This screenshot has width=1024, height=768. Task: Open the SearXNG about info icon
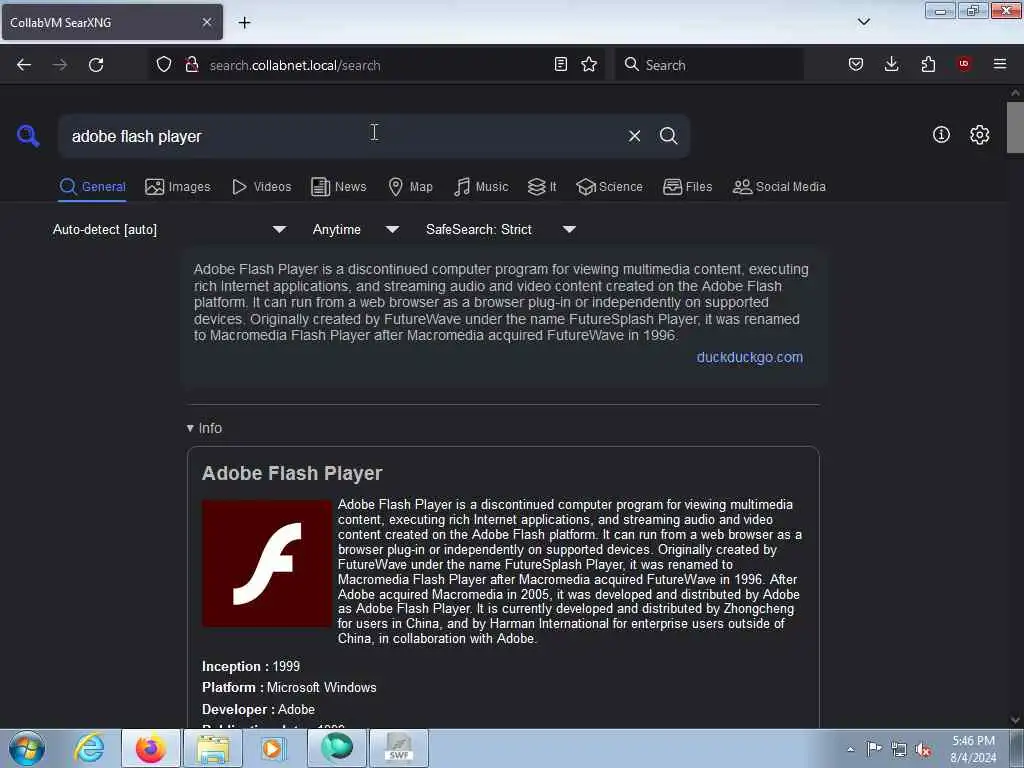click(x=941, y=135)
